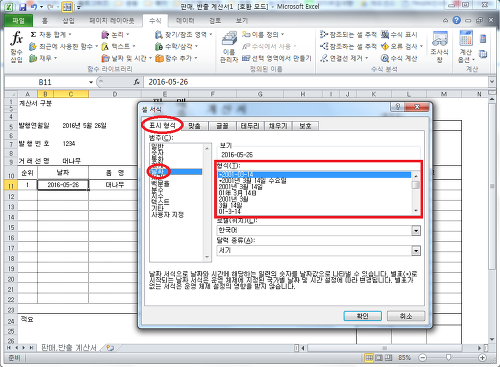Open Date & Time (날짜 및 시간) functions

click(x=127, y=58)
